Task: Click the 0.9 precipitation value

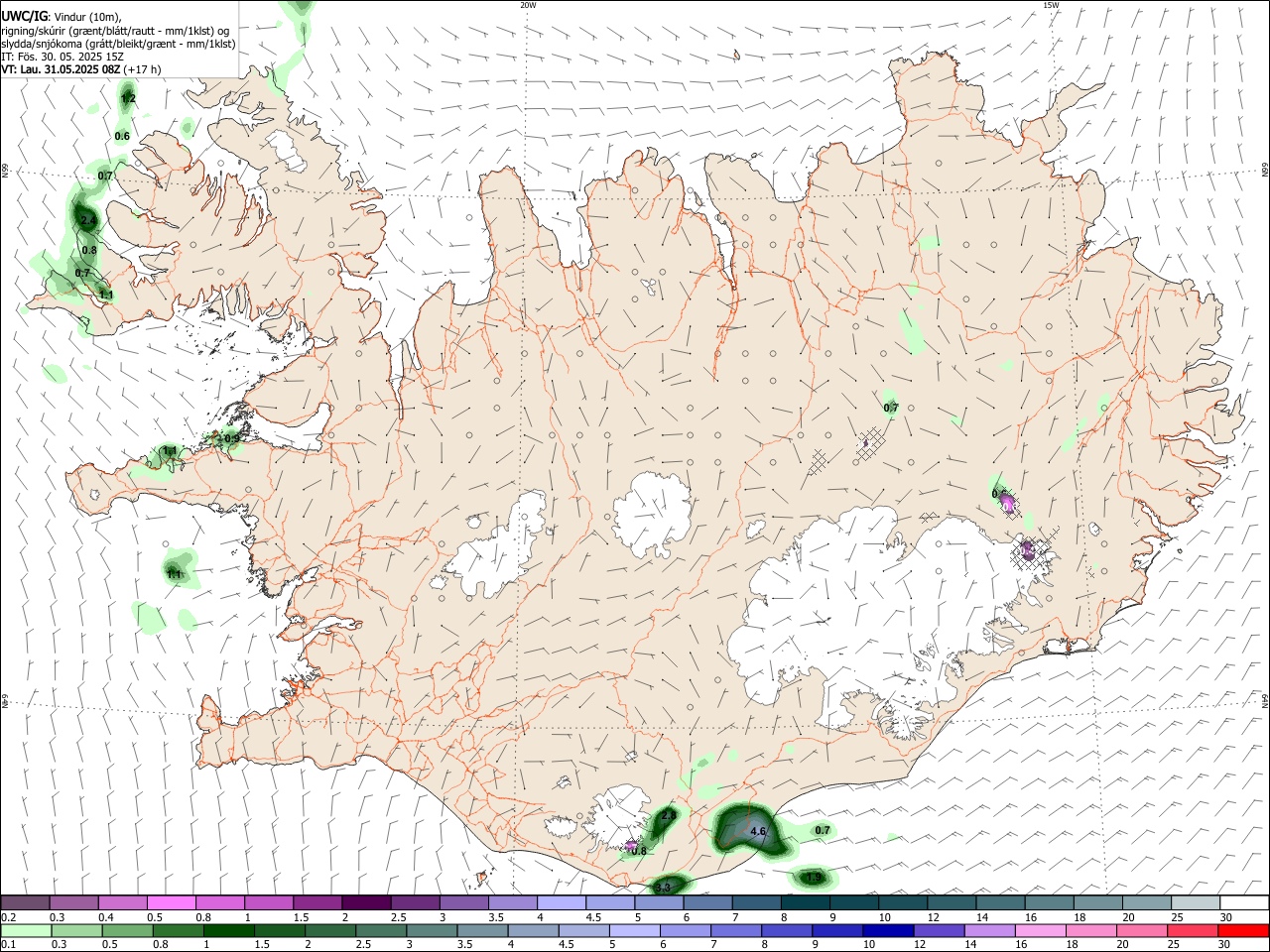Action: tap(232, 438)
